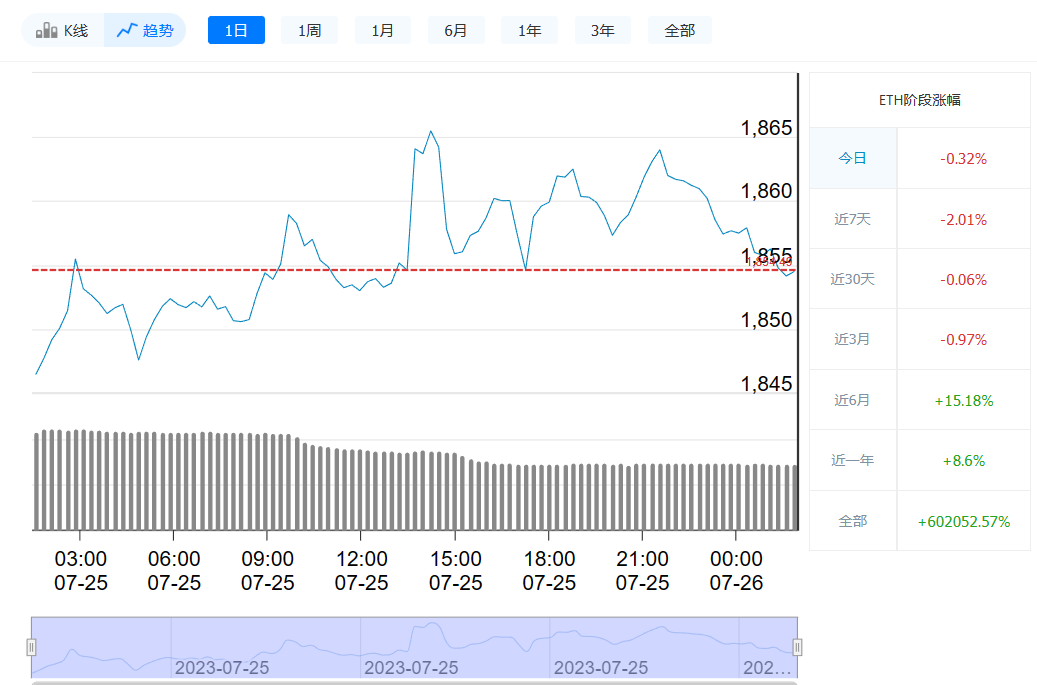Switch to the 1日 time range tab
Image resolution: width=1037 pixels, height=685 pixels.
coord(236,29)
